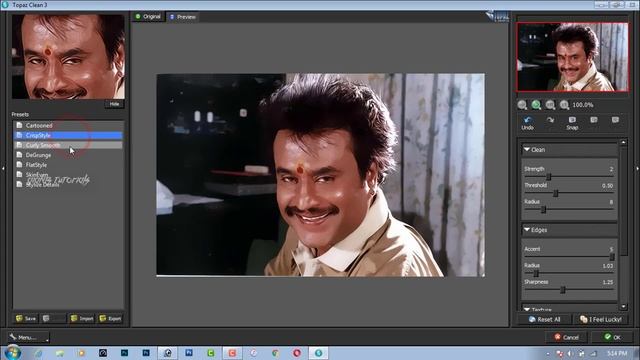Adjust the Clean Threshold slider

pyautogui.click(x=555, y=193)
